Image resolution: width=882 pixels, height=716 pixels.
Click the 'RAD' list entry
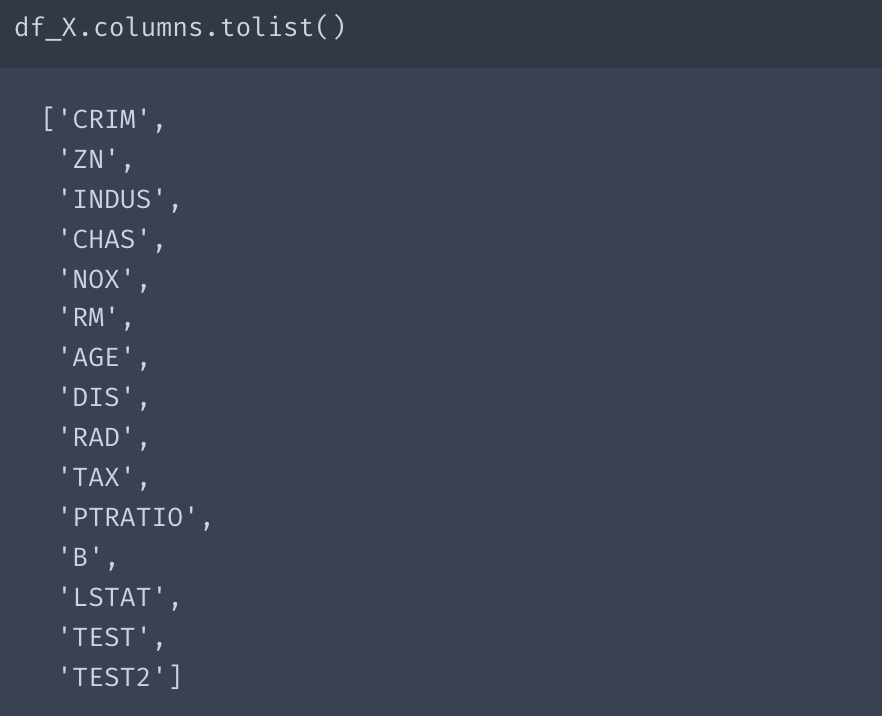[x=97, y=438]
